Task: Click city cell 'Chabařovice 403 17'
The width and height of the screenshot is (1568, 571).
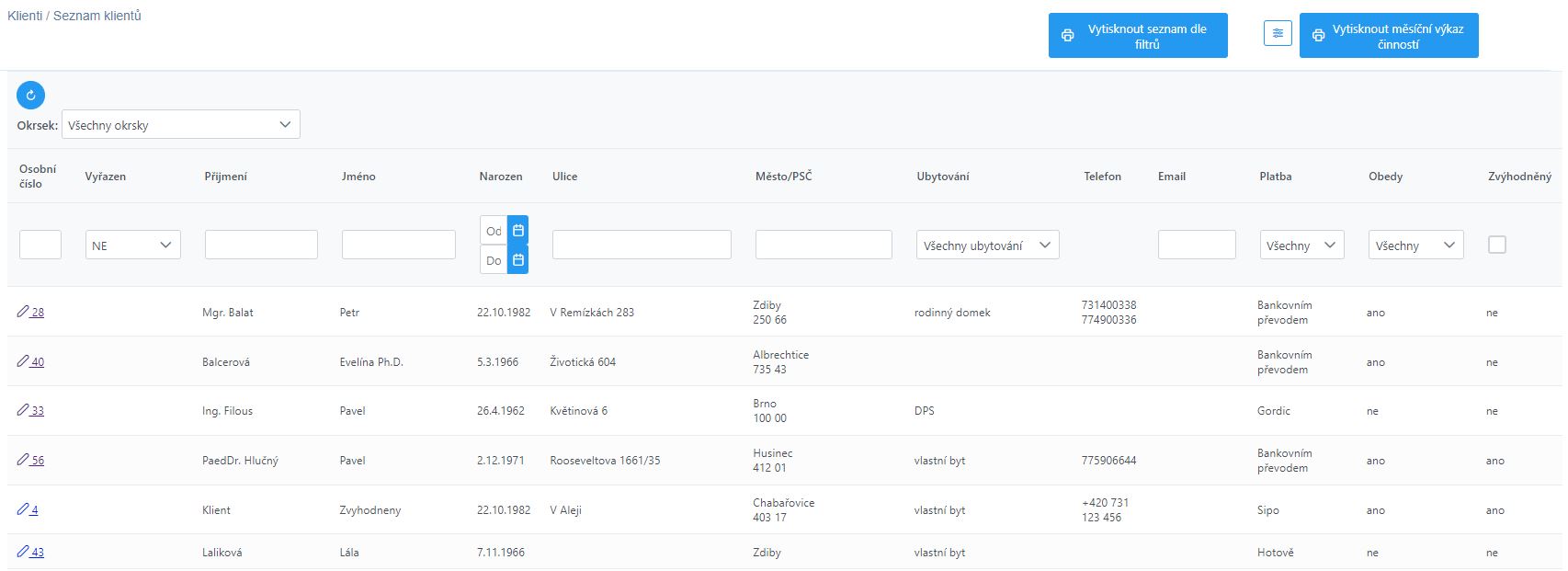Action: [x=783, y=510]
